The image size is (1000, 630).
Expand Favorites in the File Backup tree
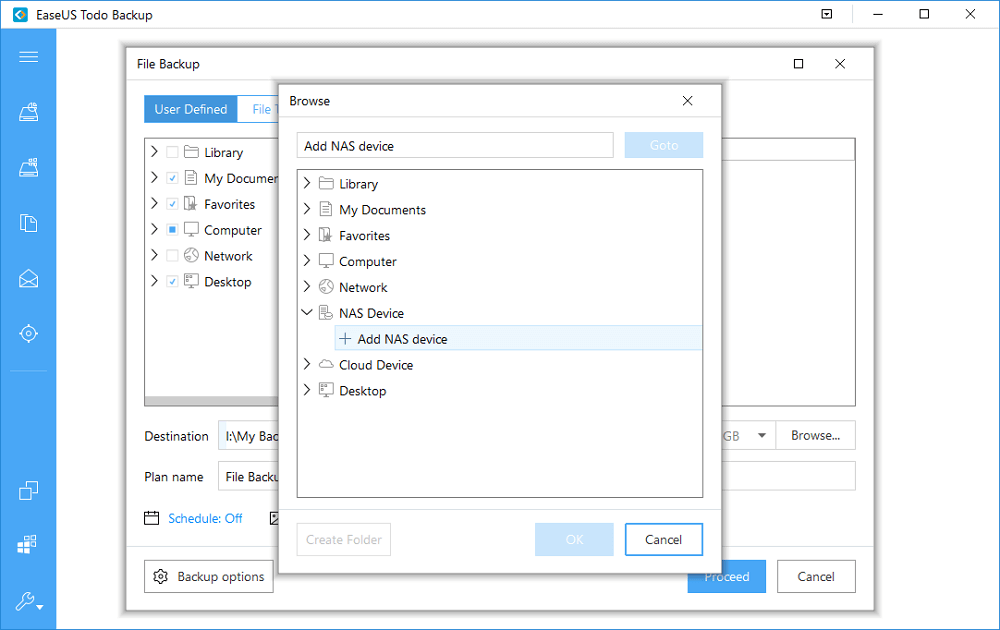coord(154,203)
